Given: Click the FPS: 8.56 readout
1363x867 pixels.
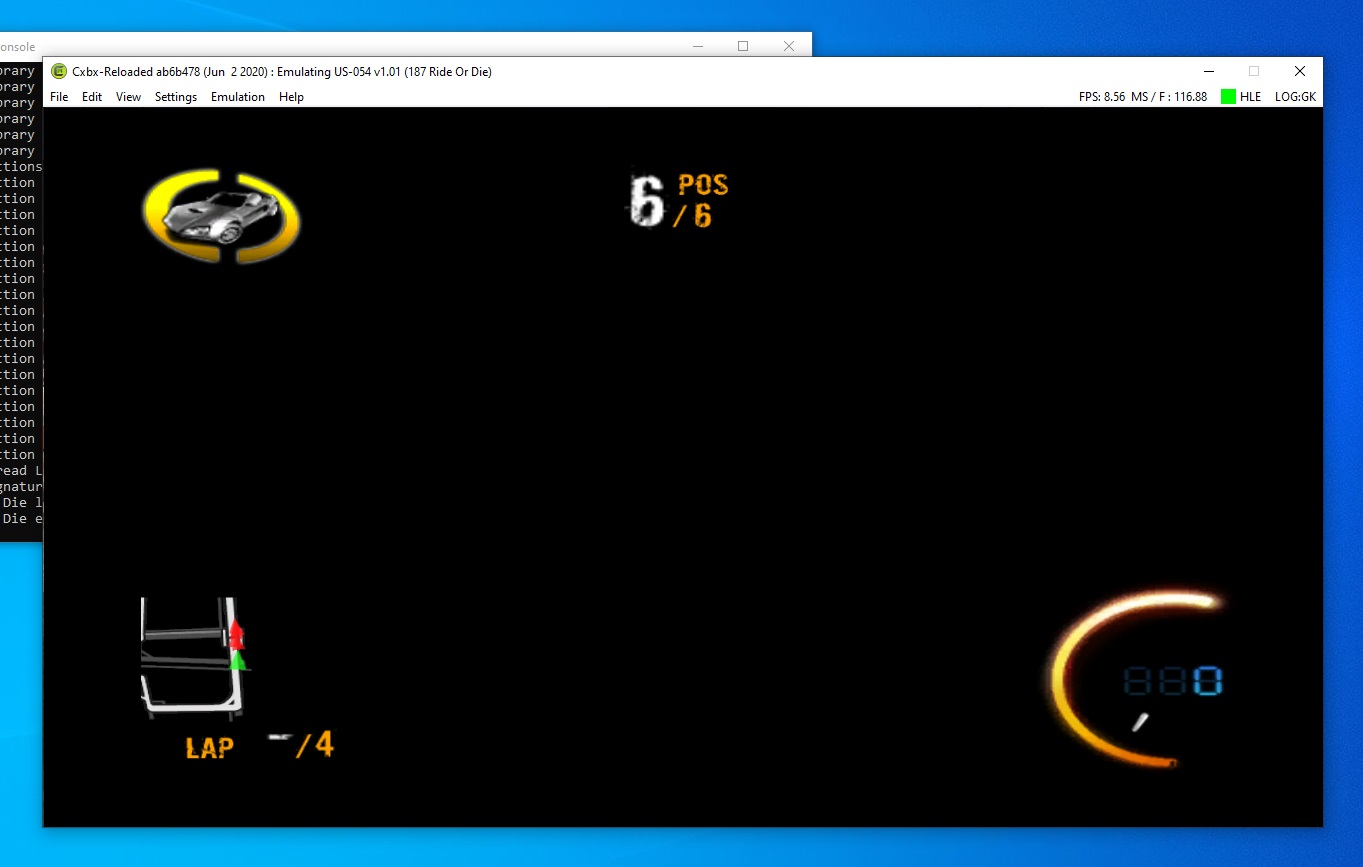Looking at the screenshot, I should click(x=1102, y=97).
